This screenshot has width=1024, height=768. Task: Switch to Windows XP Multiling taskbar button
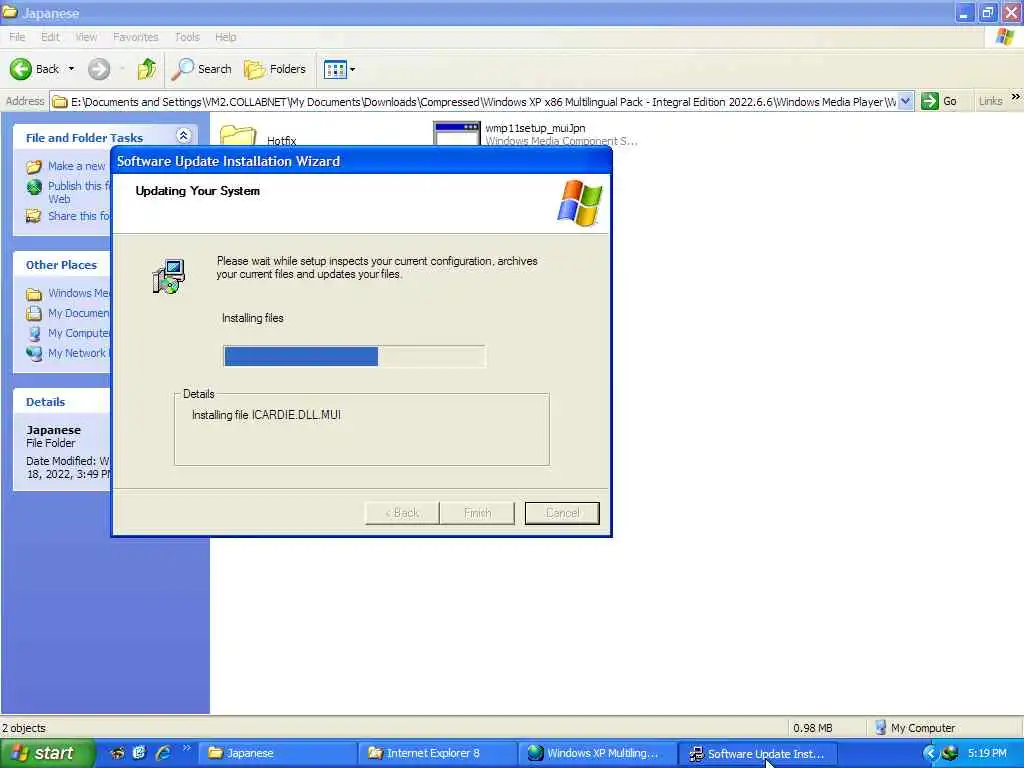click(x=598, y=754)
